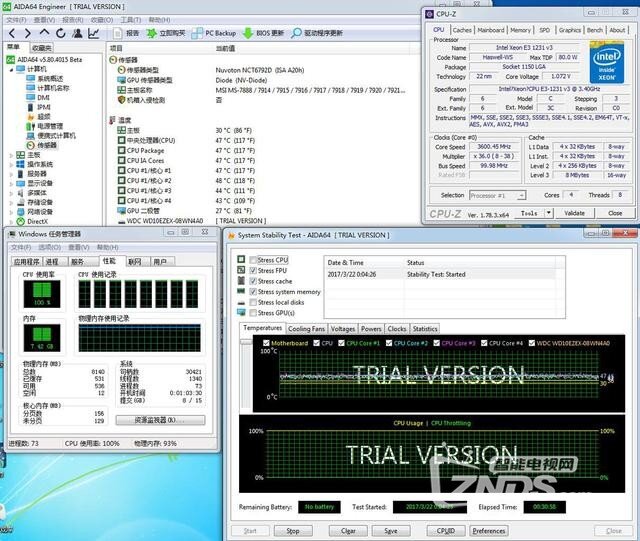Open the File menu in AIDA64
The width and height of the screenshot is (640, 541).
pyautogui.click(x=16, y=20)
